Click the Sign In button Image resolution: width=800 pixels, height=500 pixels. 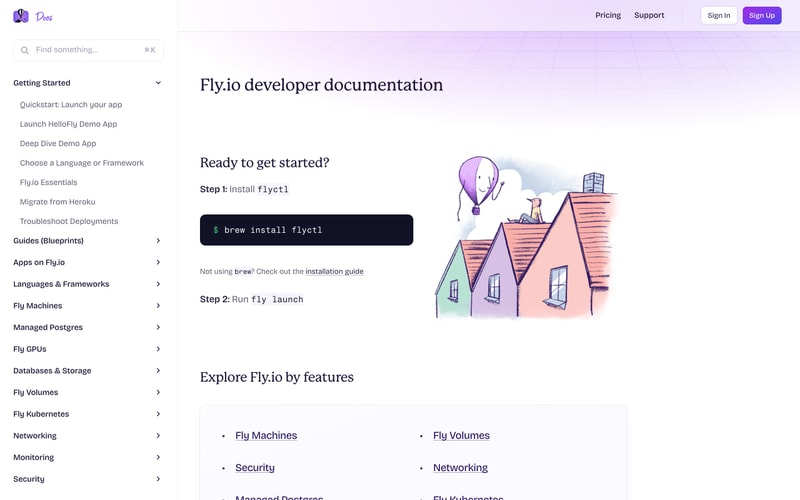coord(719,15)
